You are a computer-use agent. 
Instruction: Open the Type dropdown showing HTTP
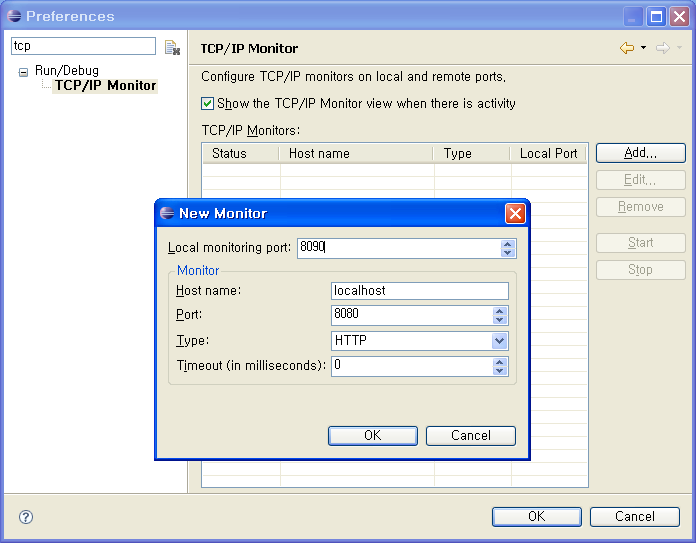[500, 341]
